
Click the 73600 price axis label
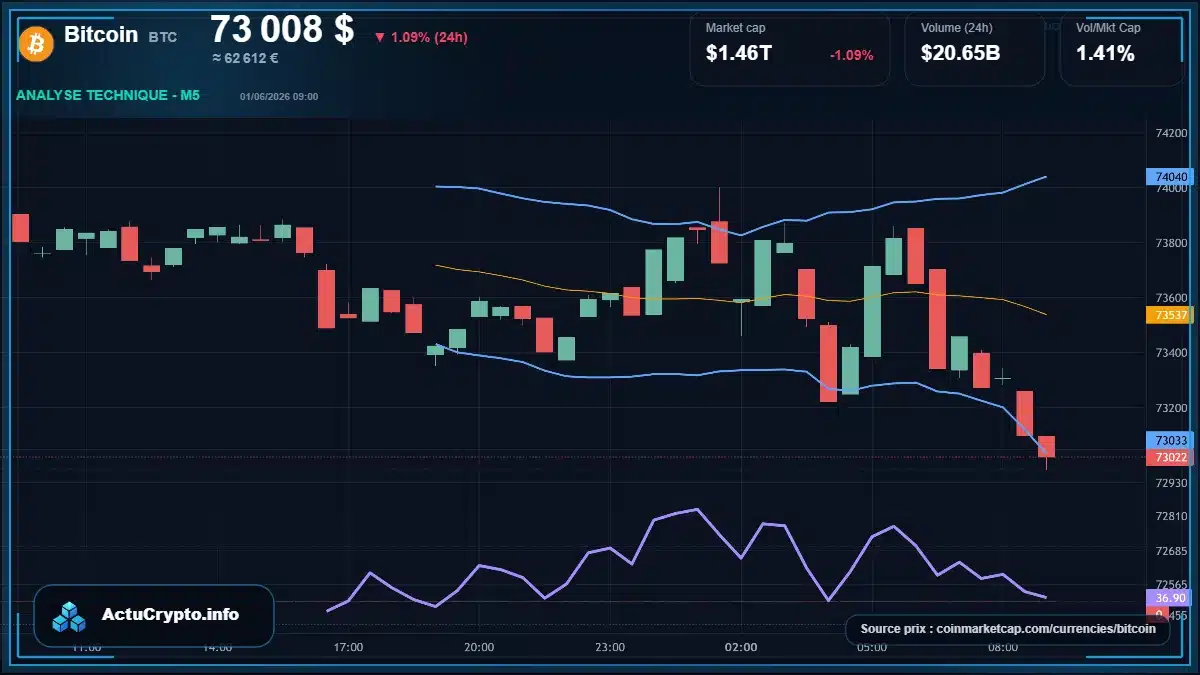[x=1171, y=298]
